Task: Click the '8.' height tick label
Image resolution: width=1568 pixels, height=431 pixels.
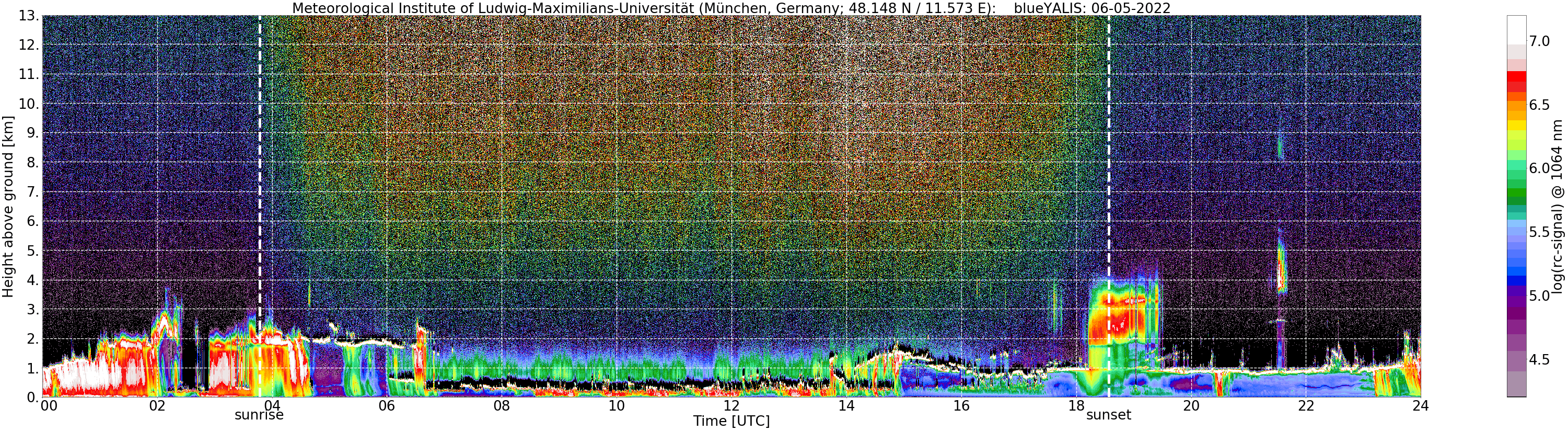Action: click(33, 162)
